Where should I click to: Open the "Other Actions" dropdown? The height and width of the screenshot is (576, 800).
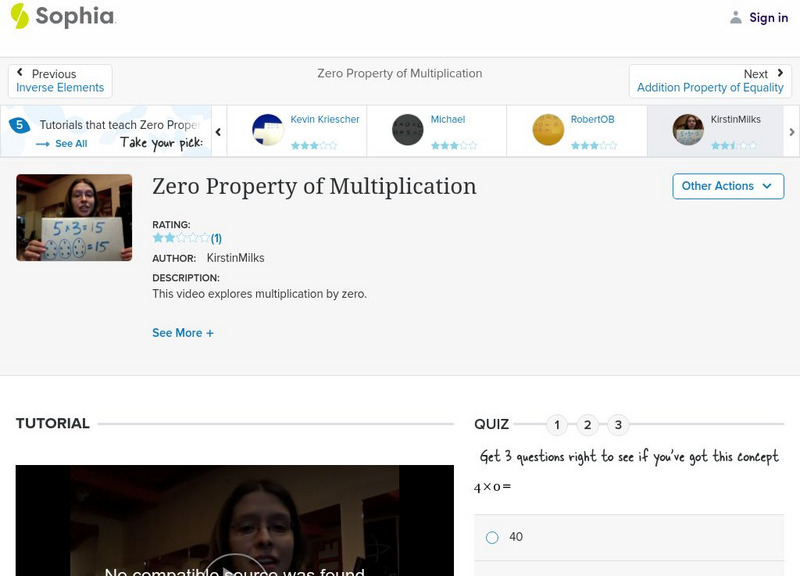[728, 186]
